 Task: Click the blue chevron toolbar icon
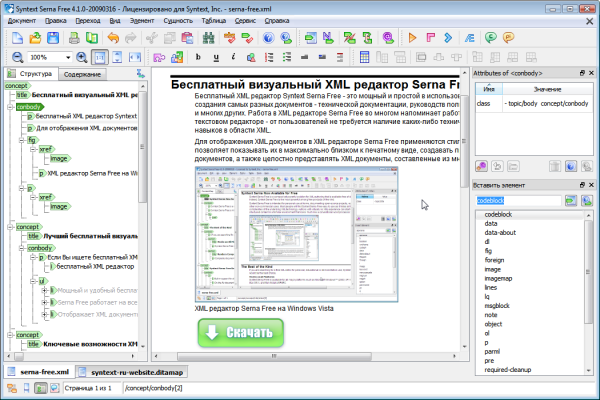[448, 38]
